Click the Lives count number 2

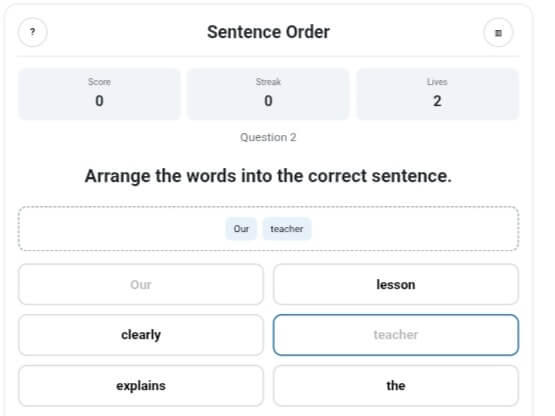pos(437,101)
